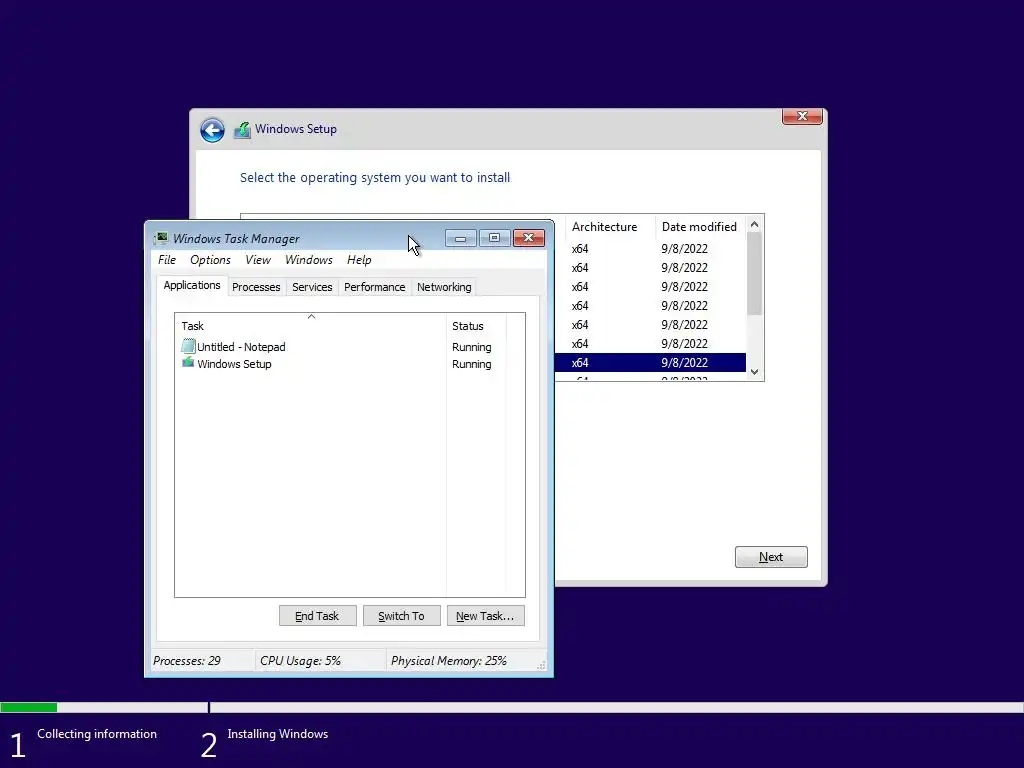
Task: Click 'Physical Memory: 25%' in status bar
Action: pos(449,661)
